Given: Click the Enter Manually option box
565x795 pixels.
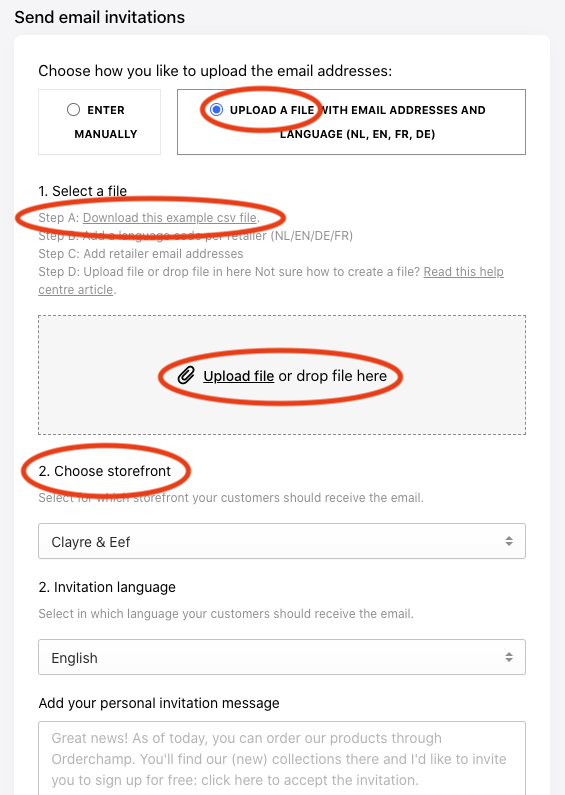Looking at the screenshot, I should point(99,122).
